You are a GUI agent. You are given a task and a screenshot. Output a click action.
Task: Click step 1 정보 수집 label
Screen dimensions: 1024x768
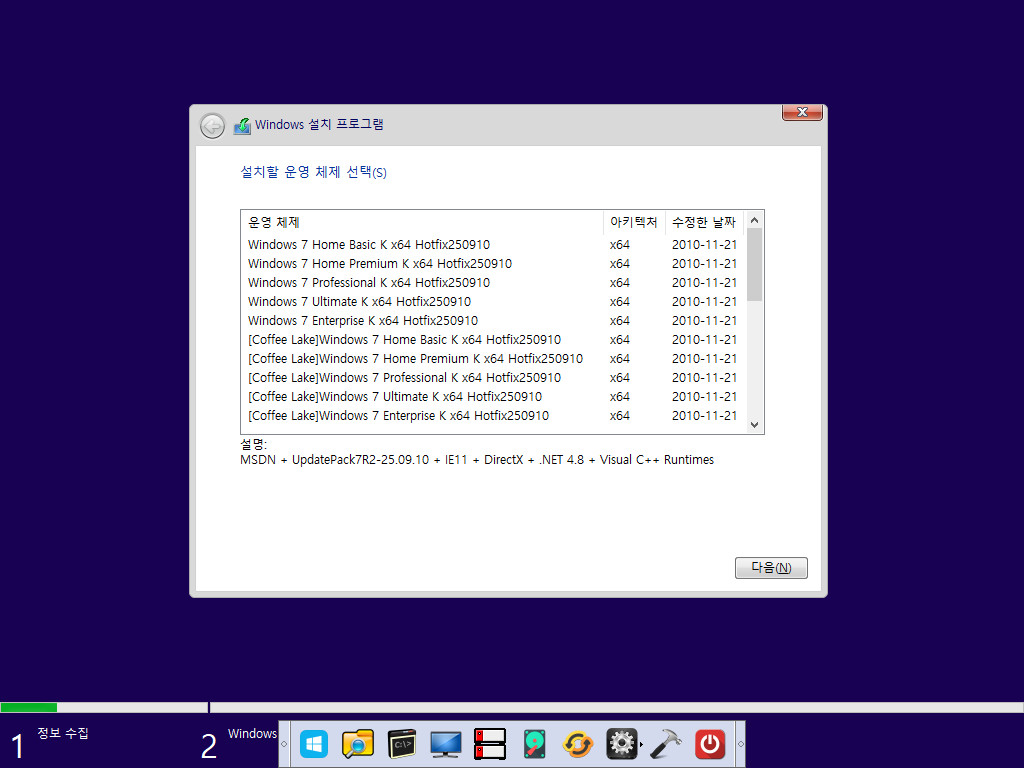coord(63,733)
